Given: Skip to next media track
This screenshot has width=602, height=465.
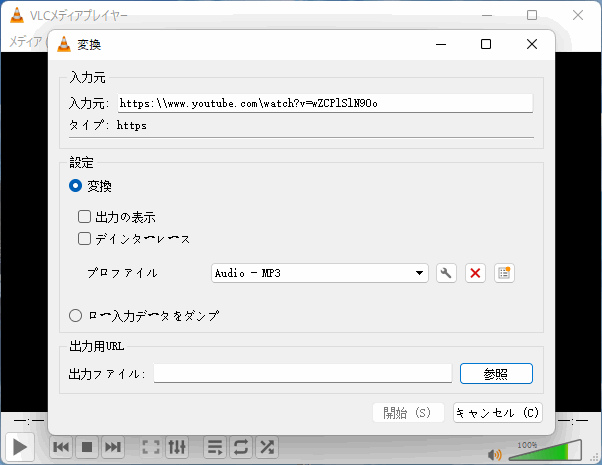Looking at the screenshot, I should [x=113, y=447].
